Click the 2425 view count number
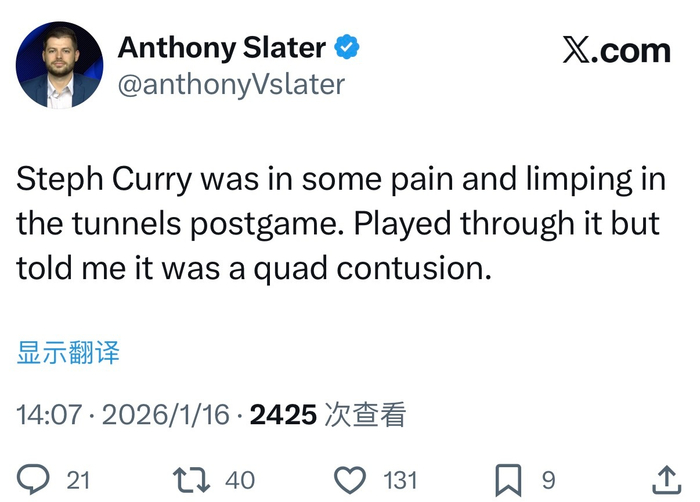The width and height of the screenshot is (700, 502). click(x=283, y=414)
